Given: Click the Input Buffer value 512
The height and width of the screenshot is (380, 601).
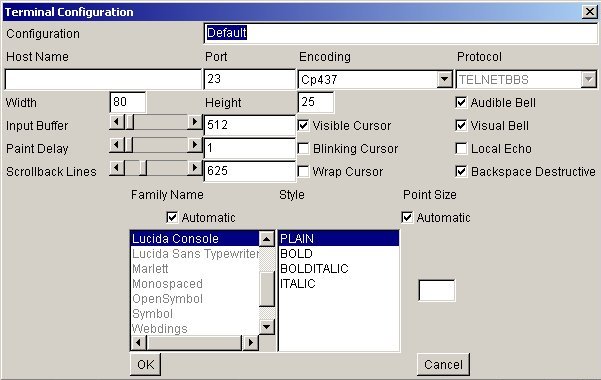Looking at the screenshot, I should (x=250, y=125).
